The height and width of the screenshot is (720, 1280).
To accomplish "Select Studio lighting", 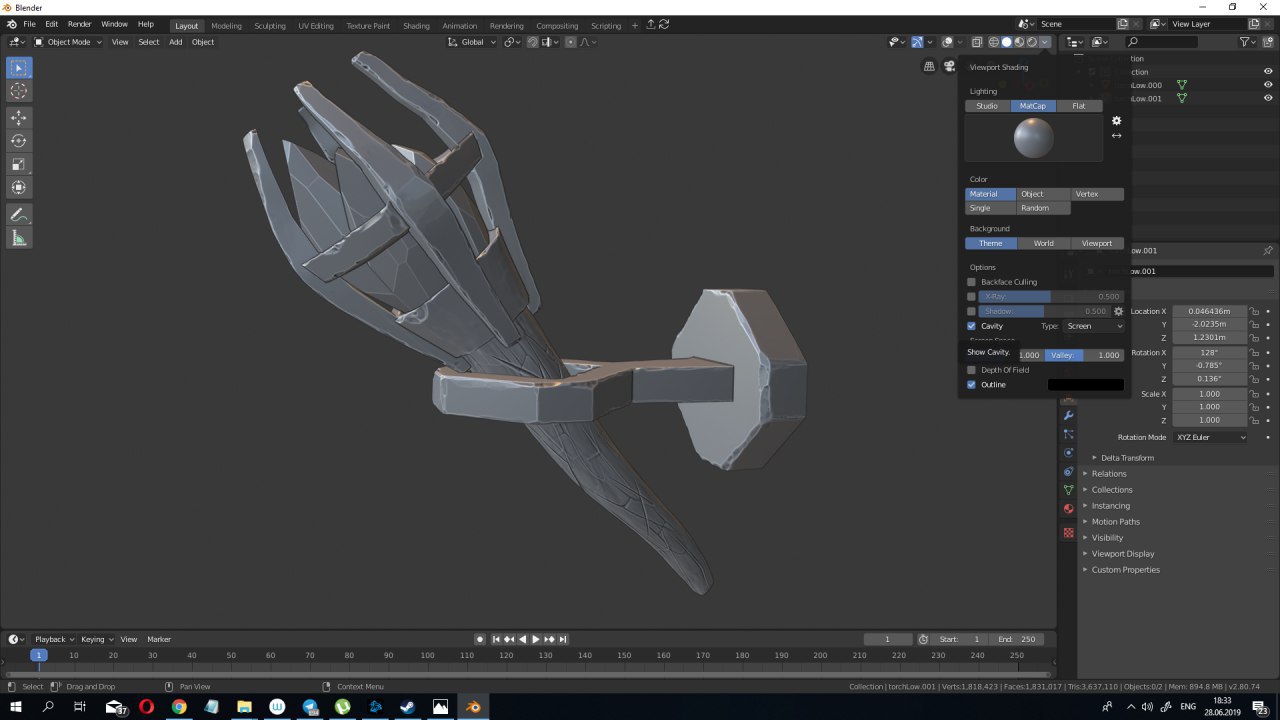I will pos(987,106).
